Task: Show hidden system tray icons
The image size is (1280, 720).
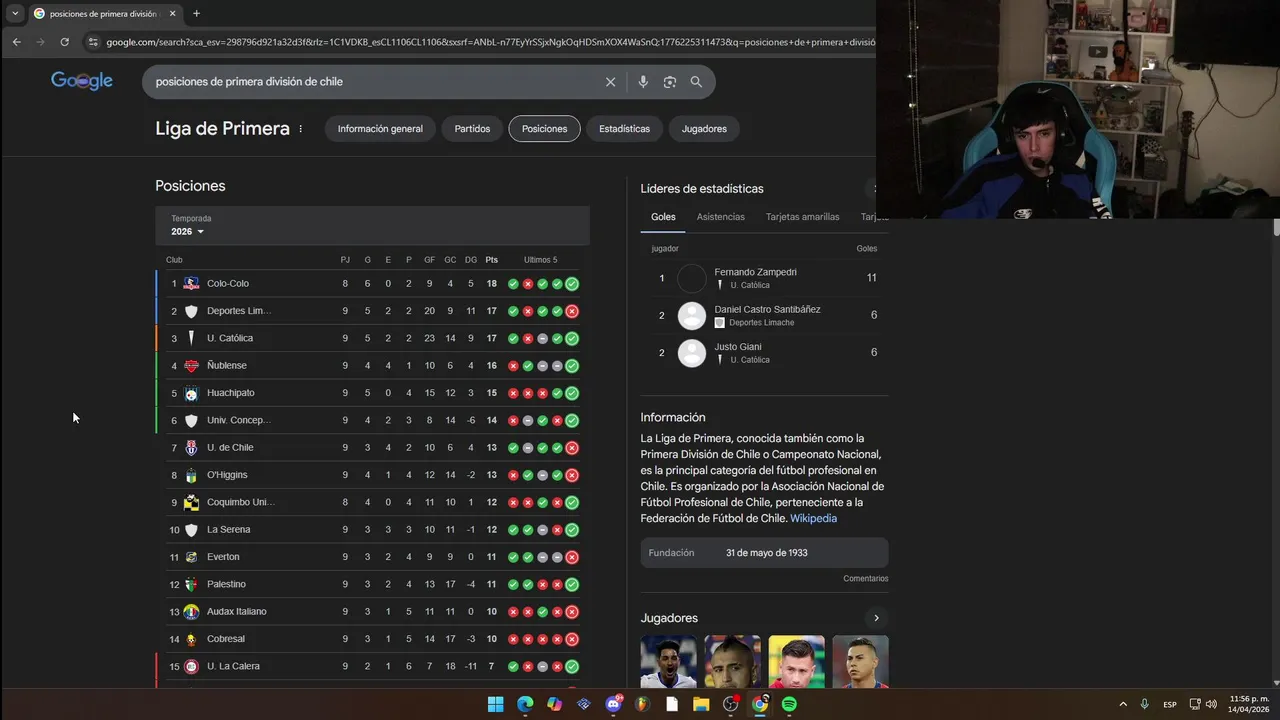Action: coord(1123,704)
